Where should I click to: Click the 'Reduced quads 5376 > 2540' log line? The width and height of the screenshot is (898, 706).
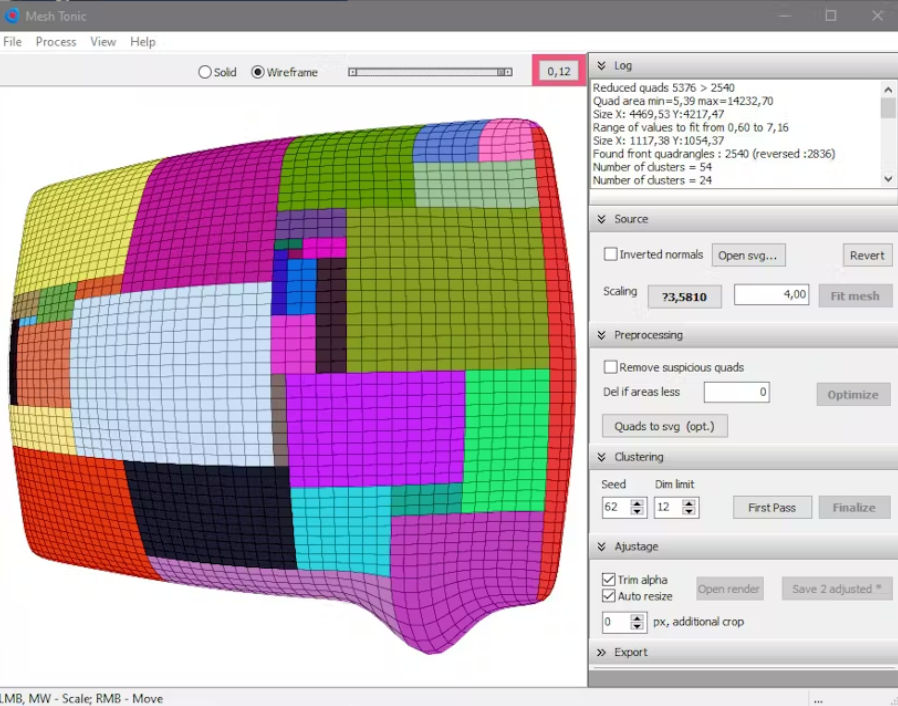(664, 88)
